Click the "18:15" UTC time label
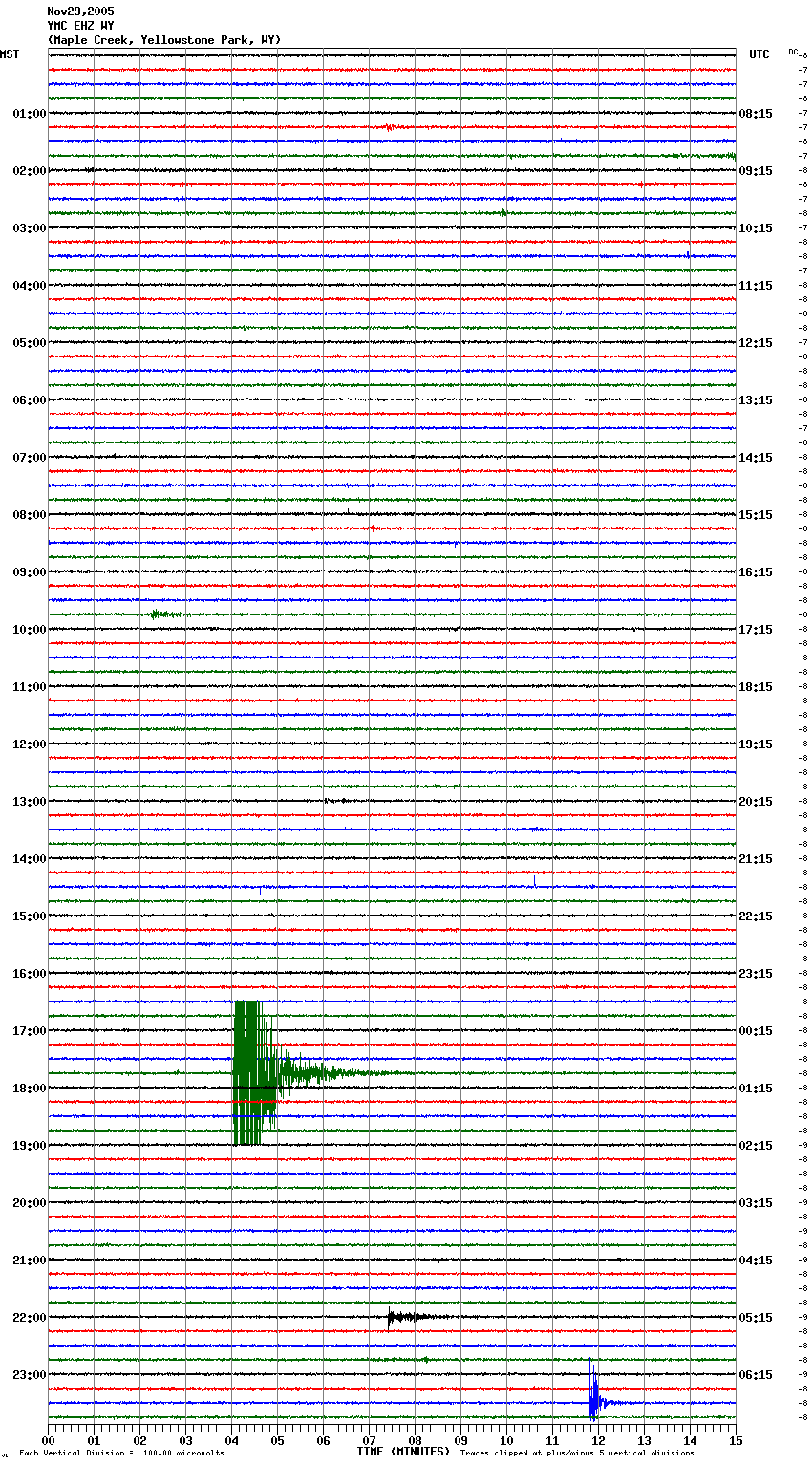Viewport: 812px width, 1466px height. (756, 687)
